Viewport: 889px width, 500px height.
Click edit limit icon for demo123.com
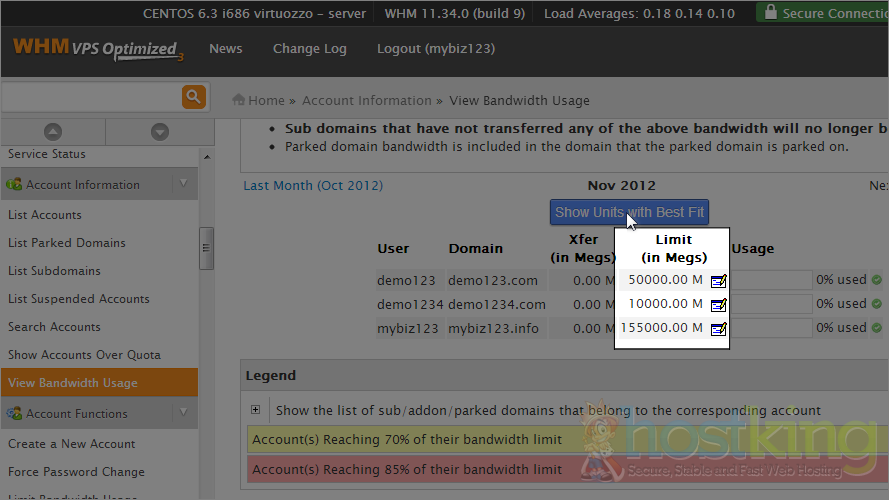pyautogui.click(x=718, y=281)
